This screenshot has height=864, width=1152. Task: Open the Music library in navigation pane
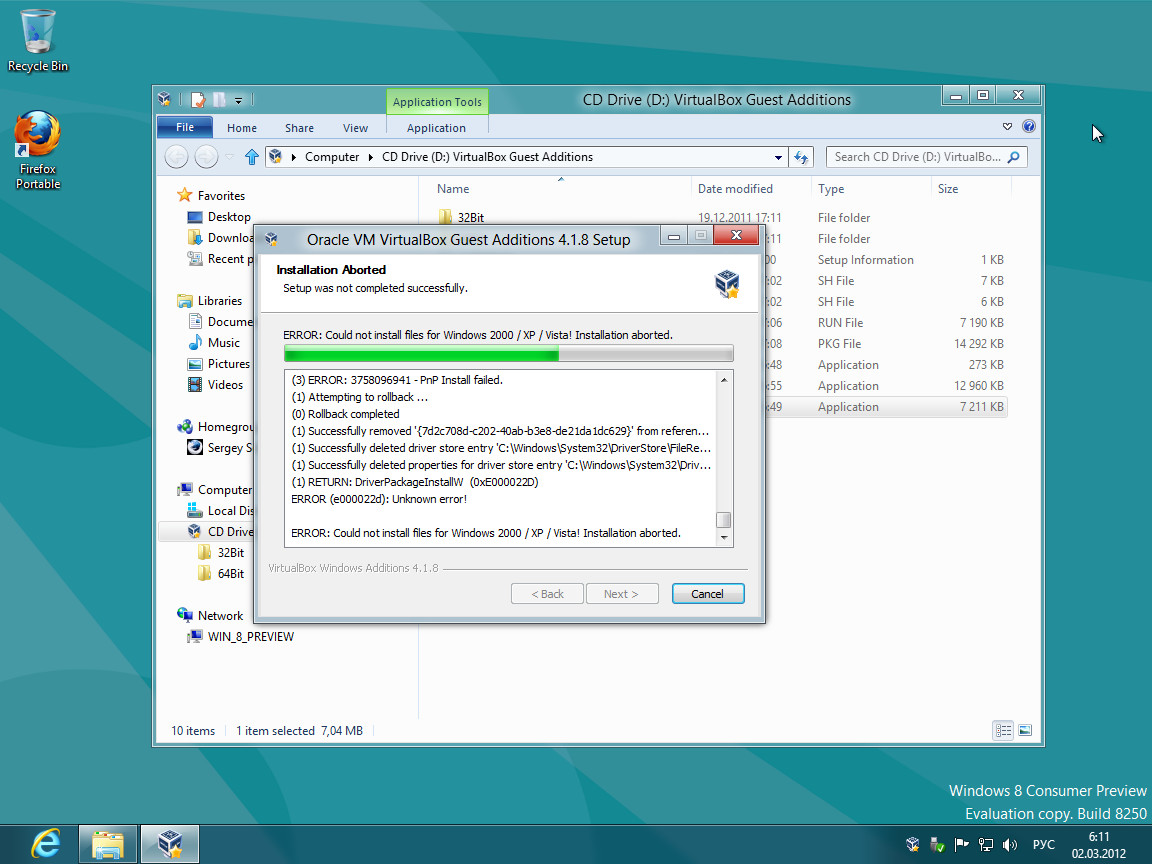[223, 342]
